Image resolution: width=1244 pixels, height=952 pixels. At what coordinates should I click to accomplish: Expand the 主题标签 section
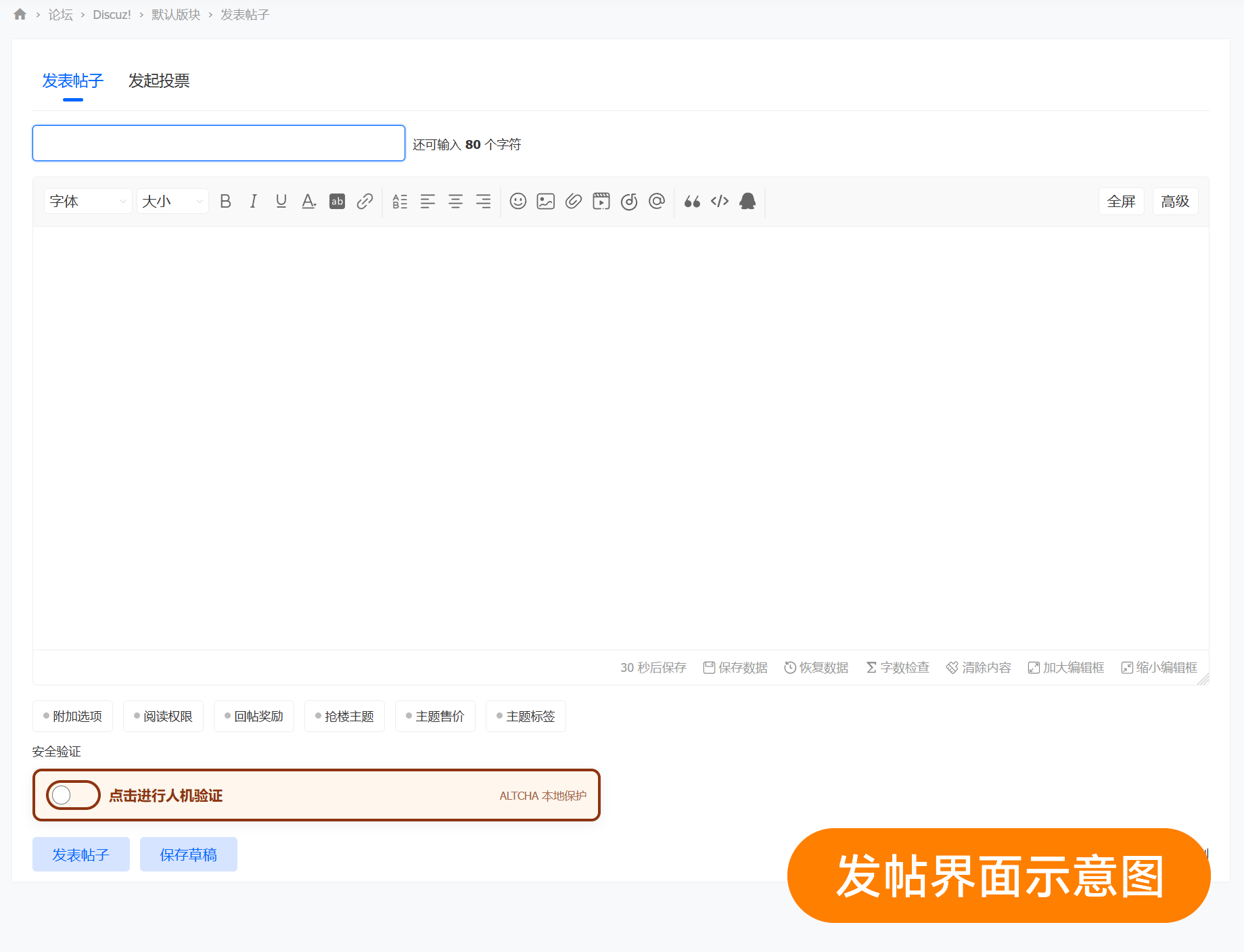pyautogui.click(x=526, y=716)
